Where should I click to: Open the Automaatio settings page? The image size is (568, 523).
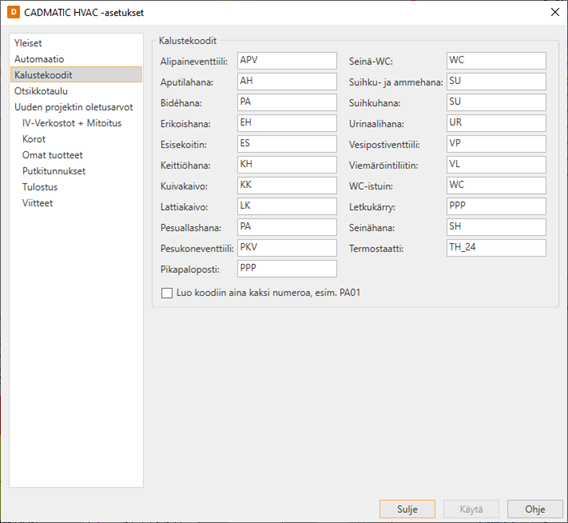[x=76, y=59]
